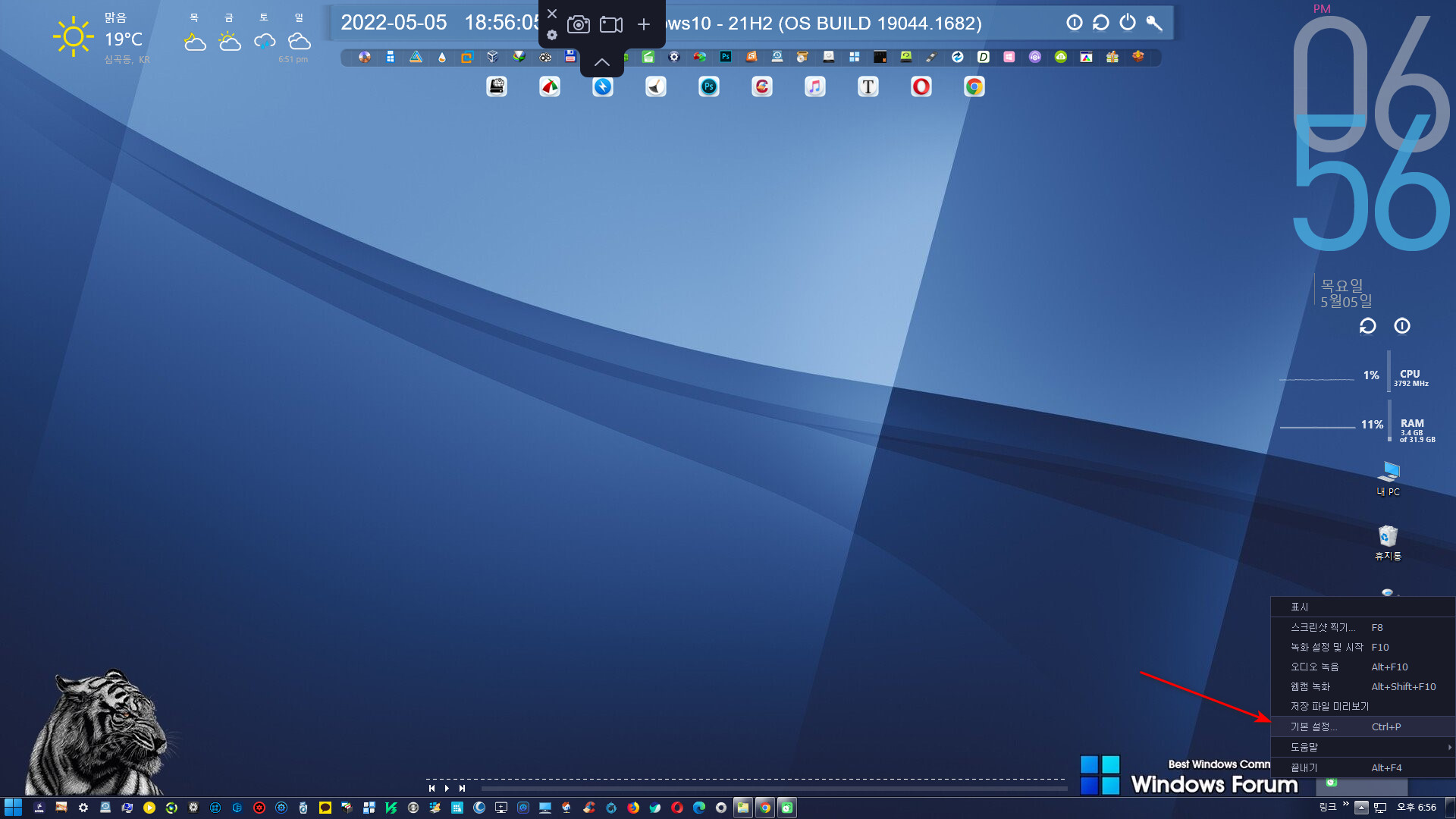
Task: Open the red-green umbrella app in dock
Action: (x=550, y=86)
